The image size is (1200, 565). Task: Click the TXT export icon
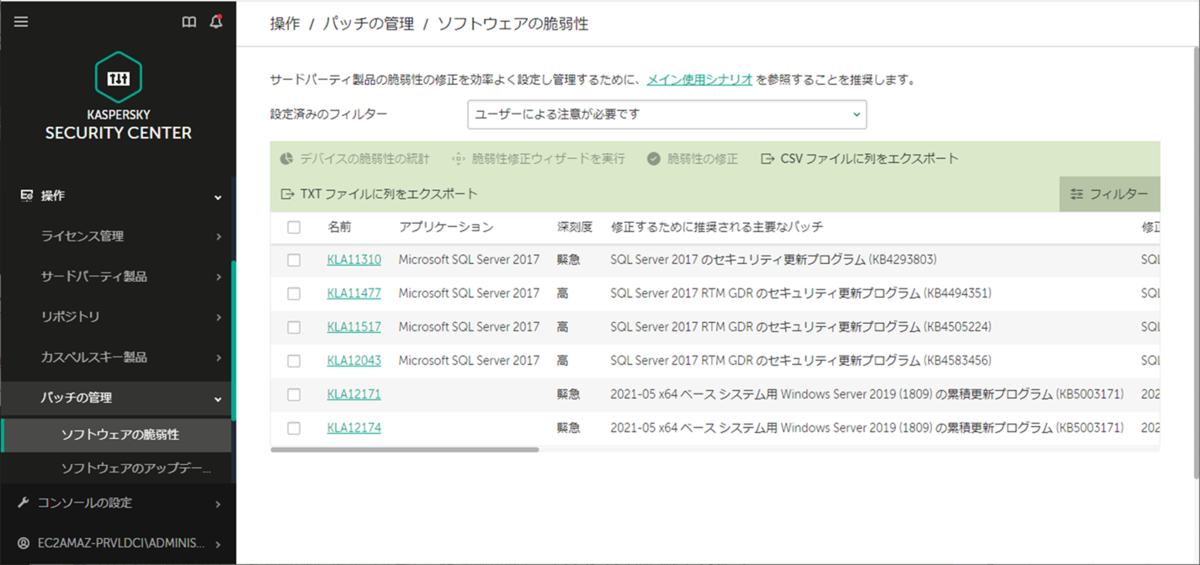287,194
